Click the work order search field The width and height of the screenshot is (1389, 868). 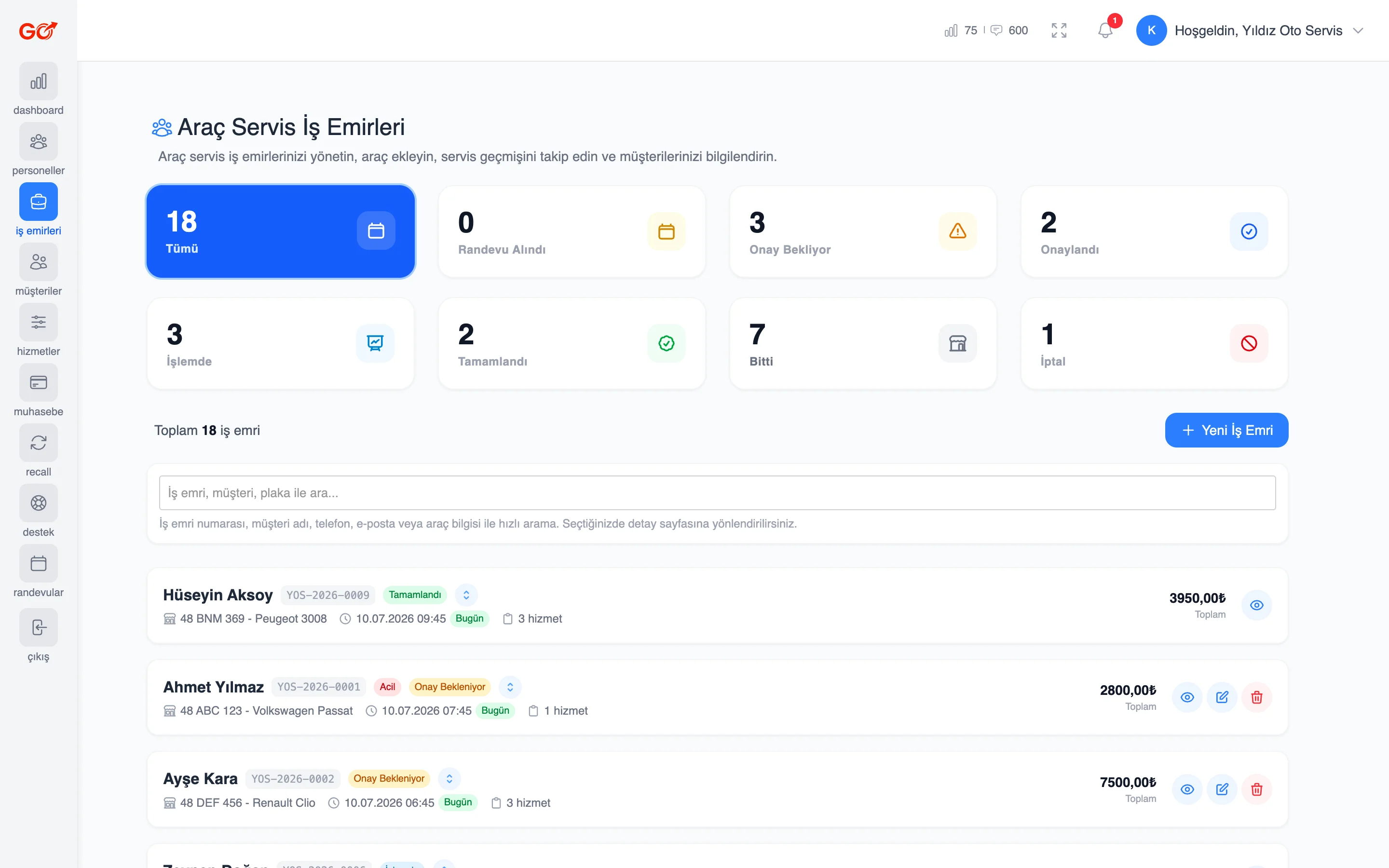pyautogui.click(x=718, y=492)
